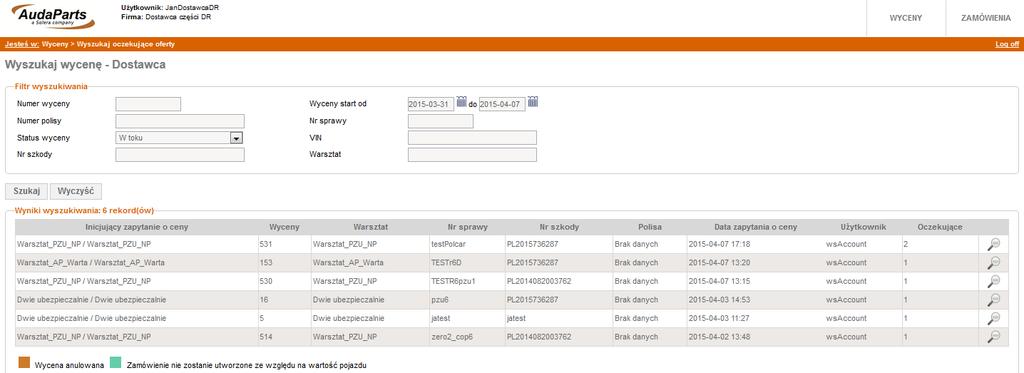The width and height of the screenshot is (1024, 373).
Task: Open details for quote 16 via magnifier icon
Action: (x=993, y=300)
